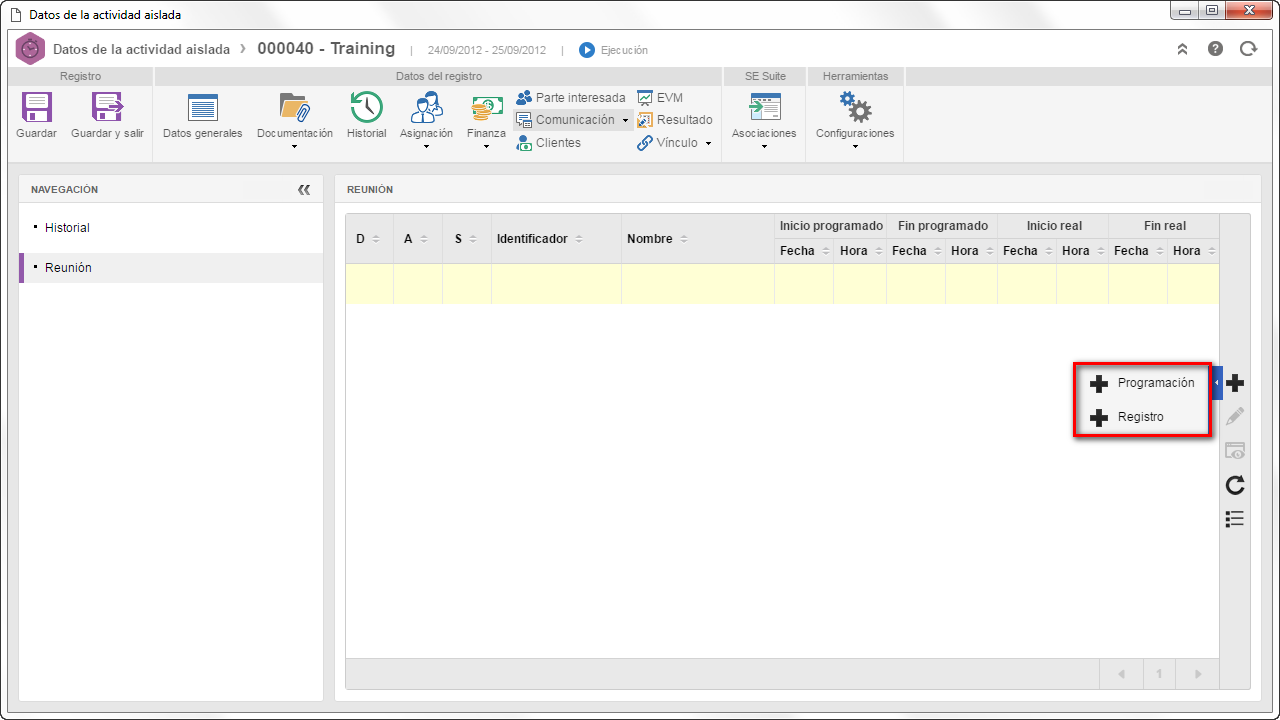This screenshot has width=1280, height=720.
Task: Select Programación from the add menu
Action: pyautogui.click(x=1142, y=383)
